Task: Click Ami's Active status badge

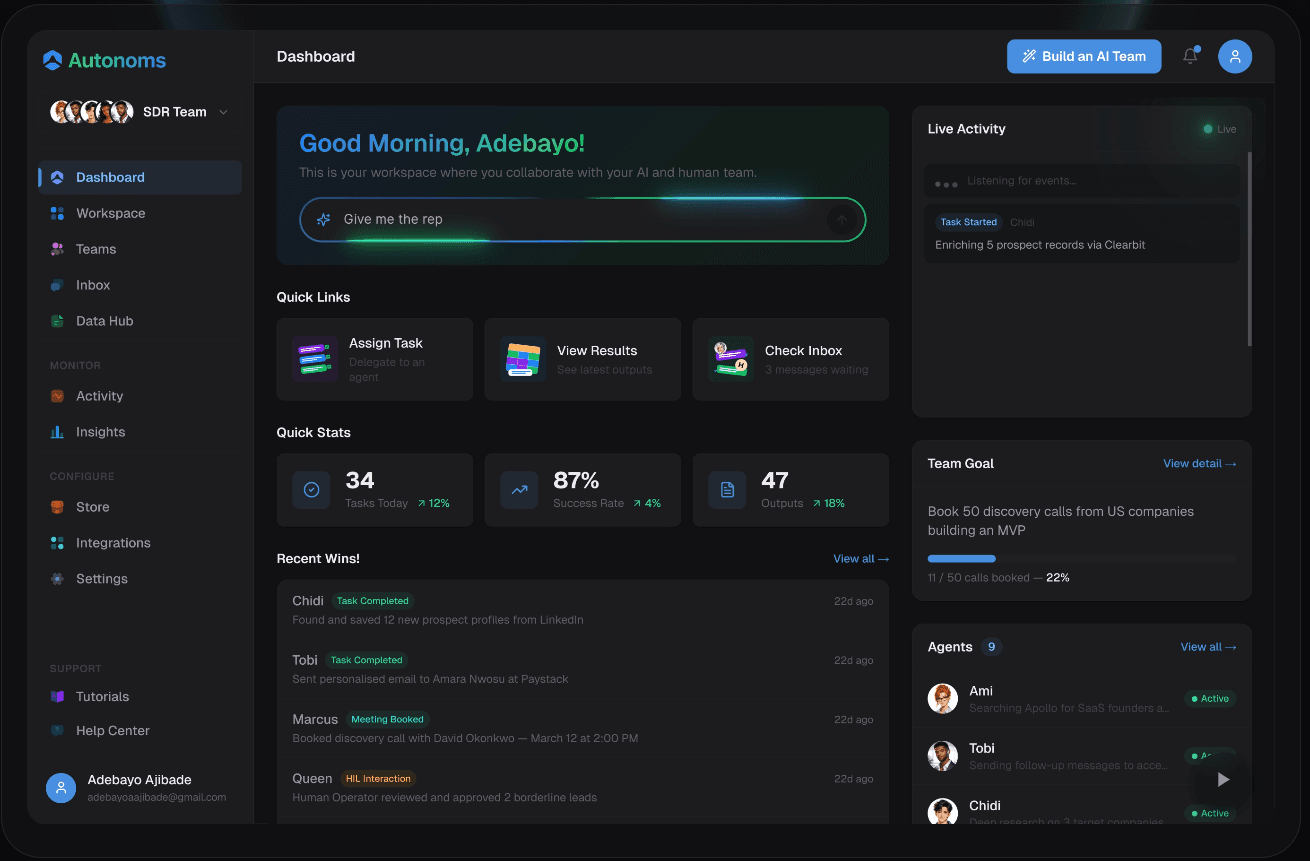Action: 1210,699
